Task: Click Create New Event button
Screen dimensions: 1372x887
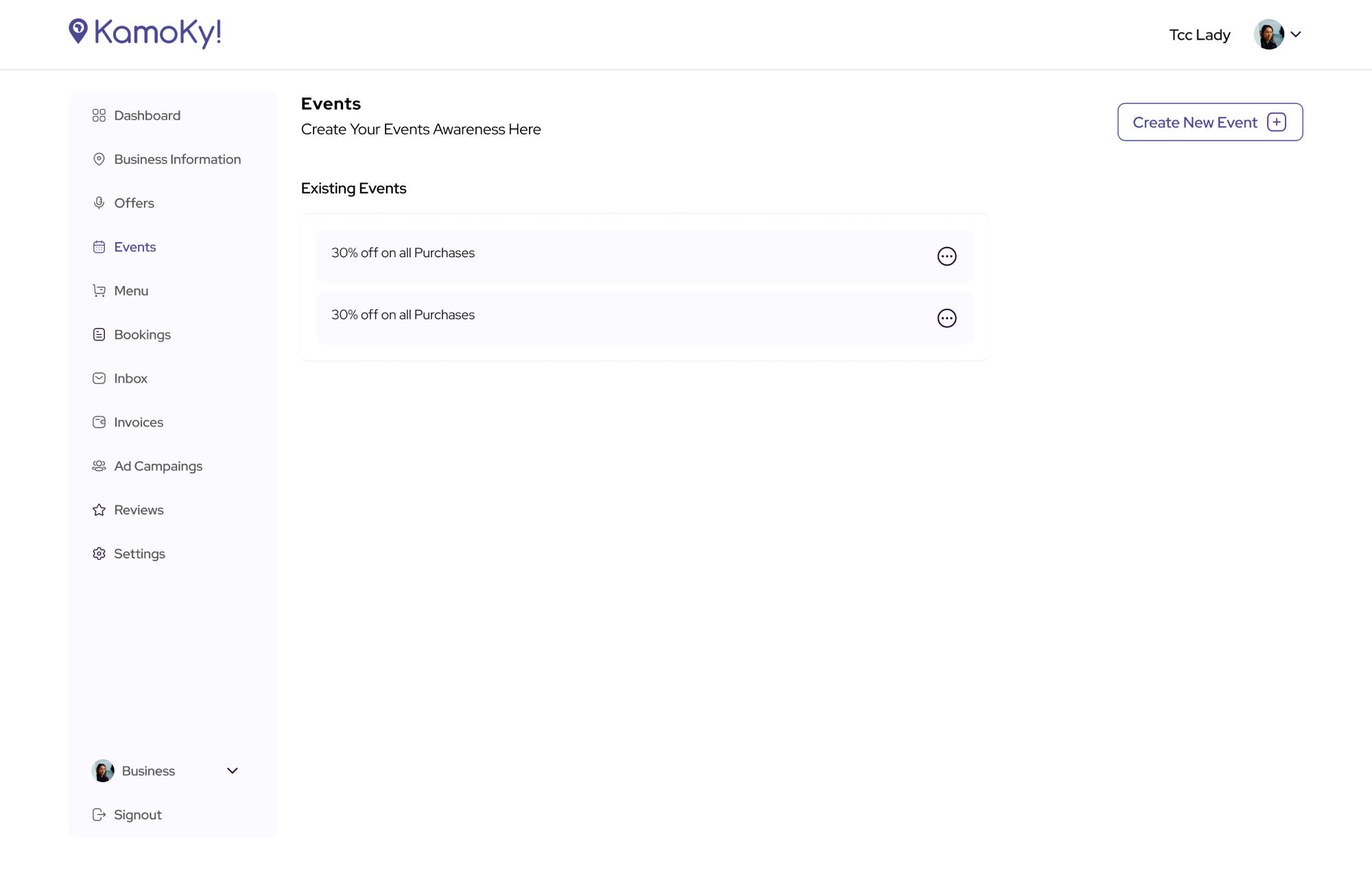Action: click(x=1209, y=122)
